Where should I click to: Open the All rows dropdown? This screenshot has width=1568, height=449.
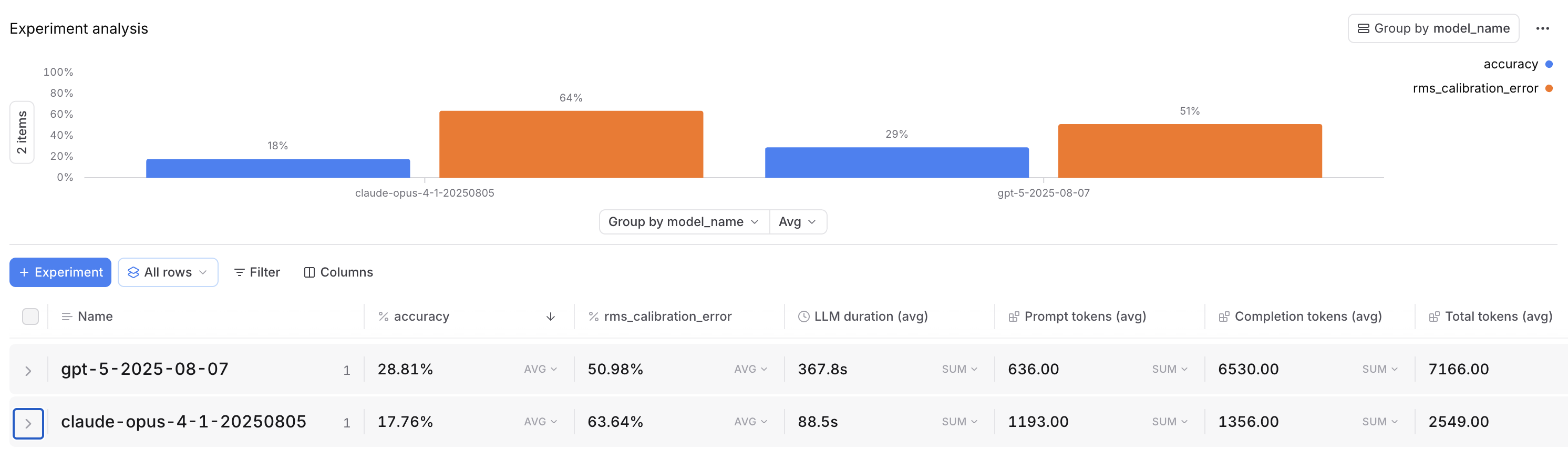coord(168,272)
